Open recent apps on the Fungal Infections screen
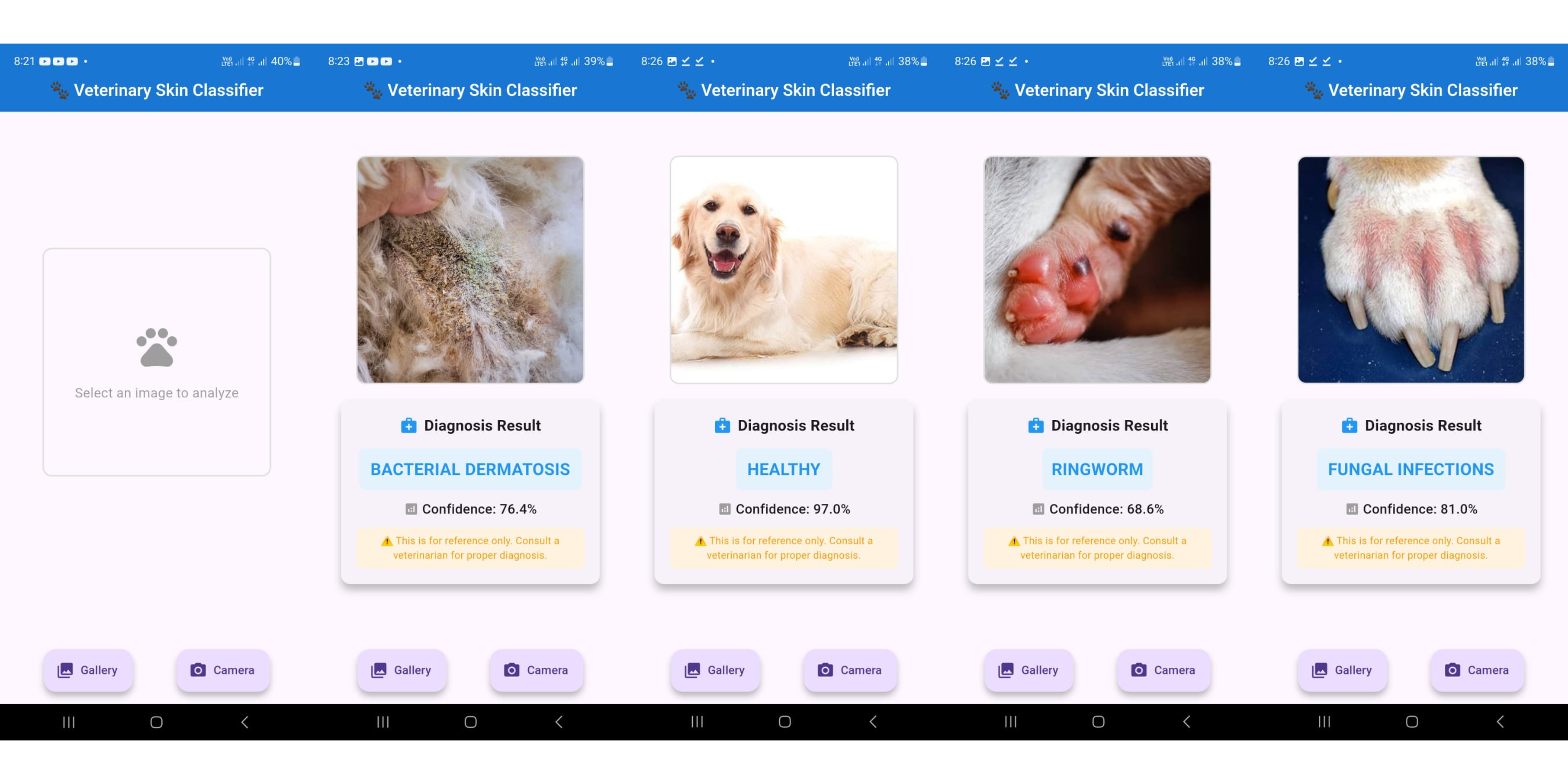Screen dimensions: 1568x784 click(x=1324, y=722)
